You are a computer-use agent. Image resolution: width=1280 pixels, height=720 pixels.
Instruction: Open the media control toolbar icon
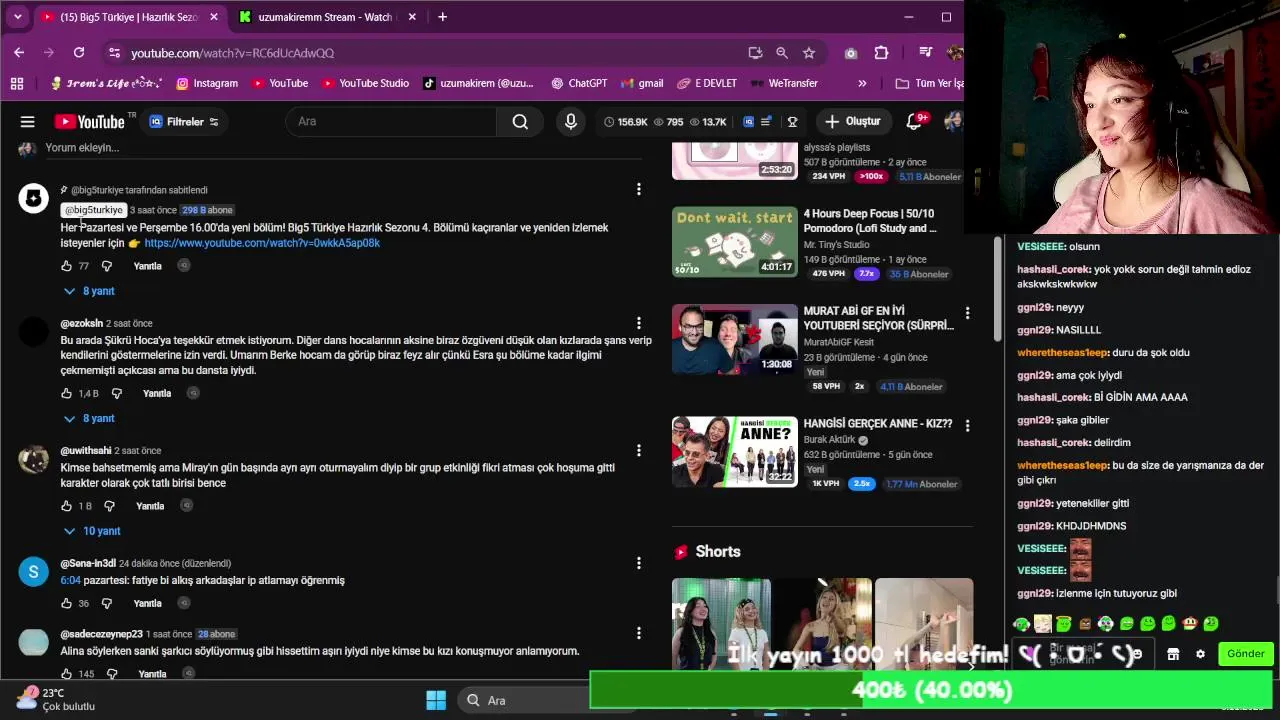tap(926, 53)
